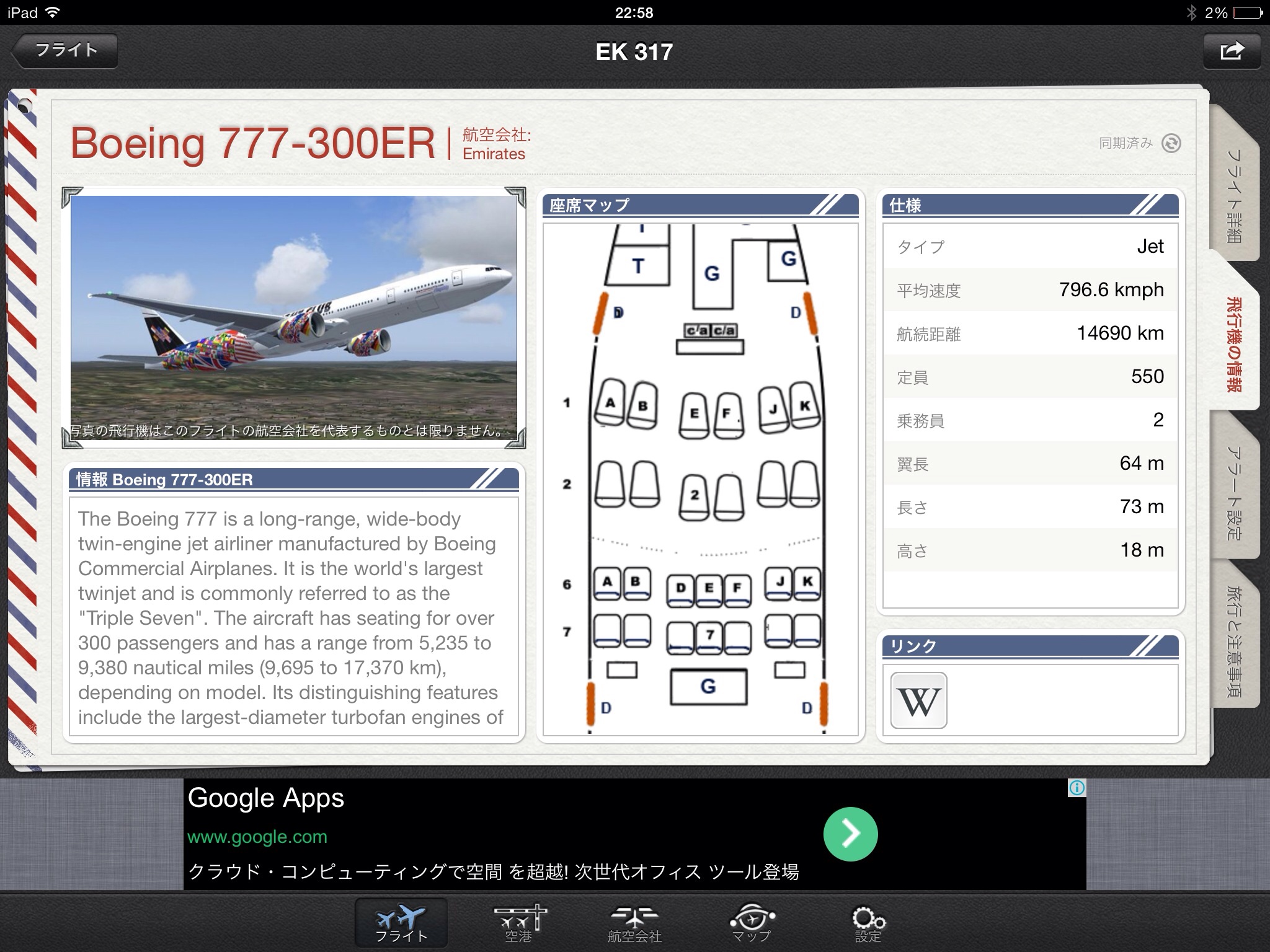The width and height of the screenshot is (1270, 952).
Task: Tap the battery indicator in status bar
Action: (1247, 12)
